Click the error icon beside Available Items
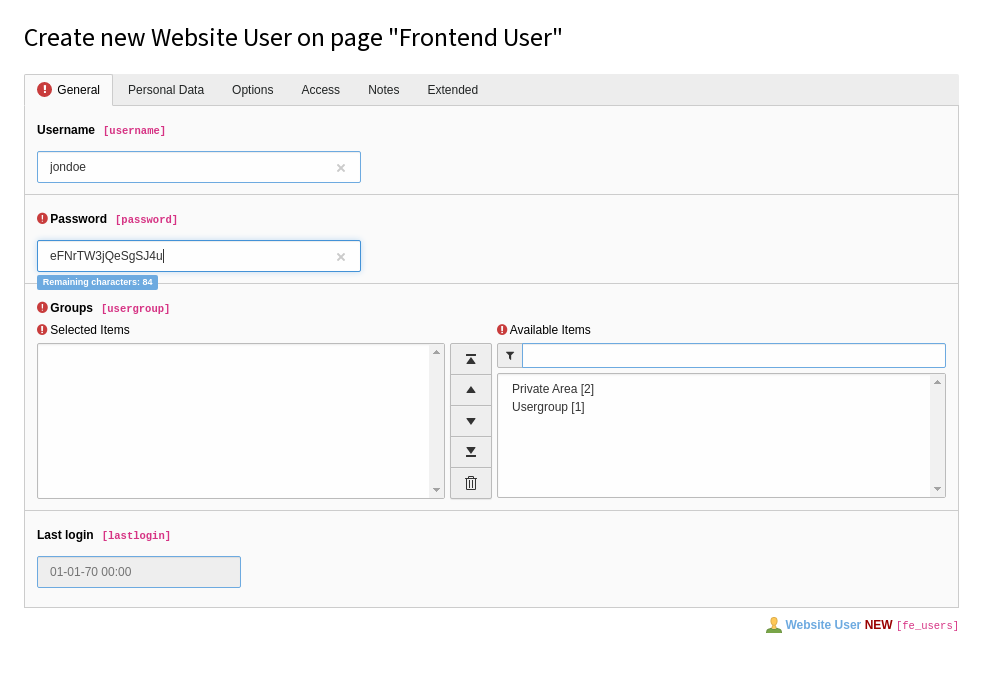The width and height of the screenshot is (983, 674). [502, 330]
